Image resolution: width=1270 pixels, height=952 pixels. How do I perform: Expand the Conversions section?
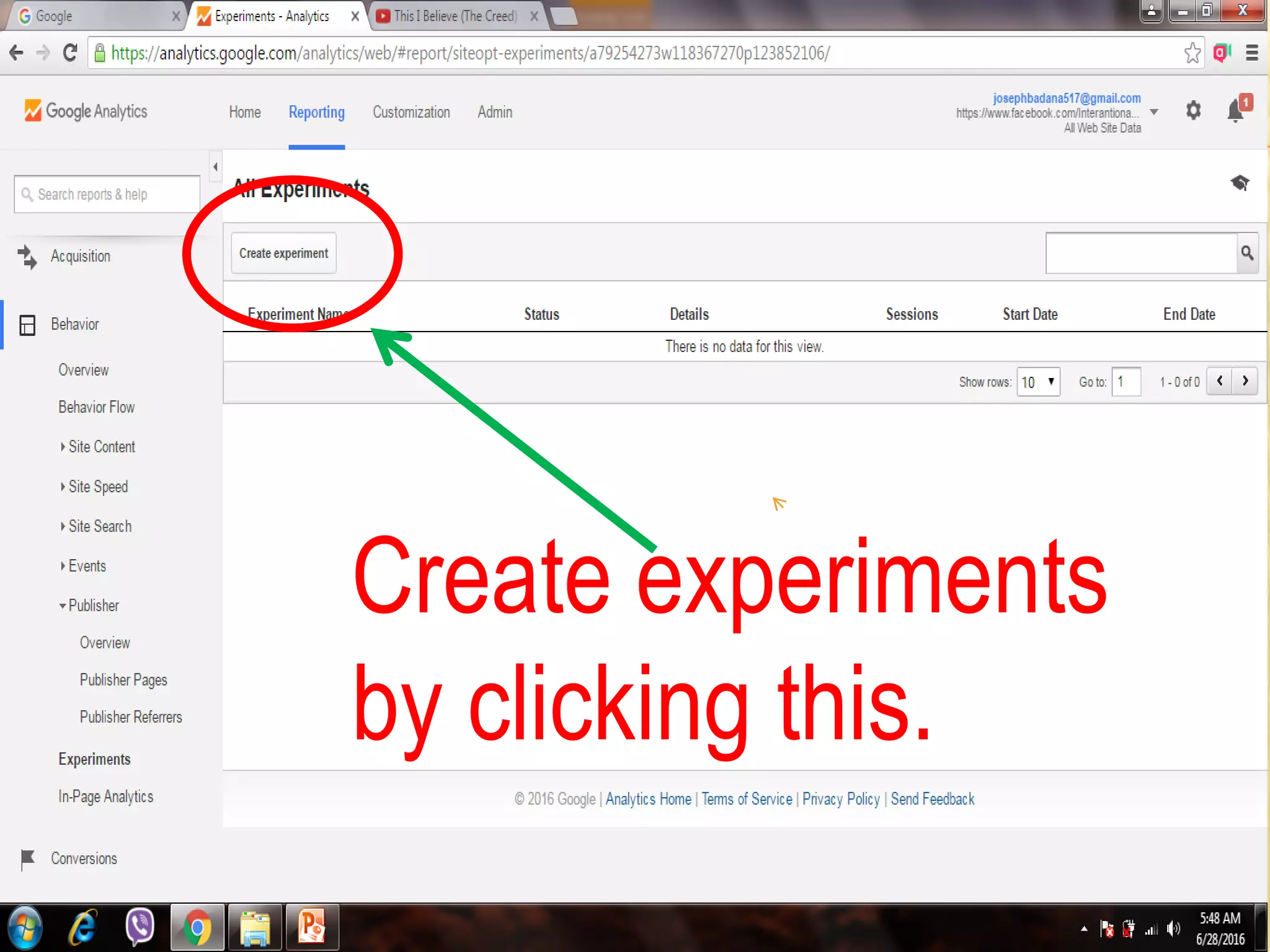pos(84,858)
